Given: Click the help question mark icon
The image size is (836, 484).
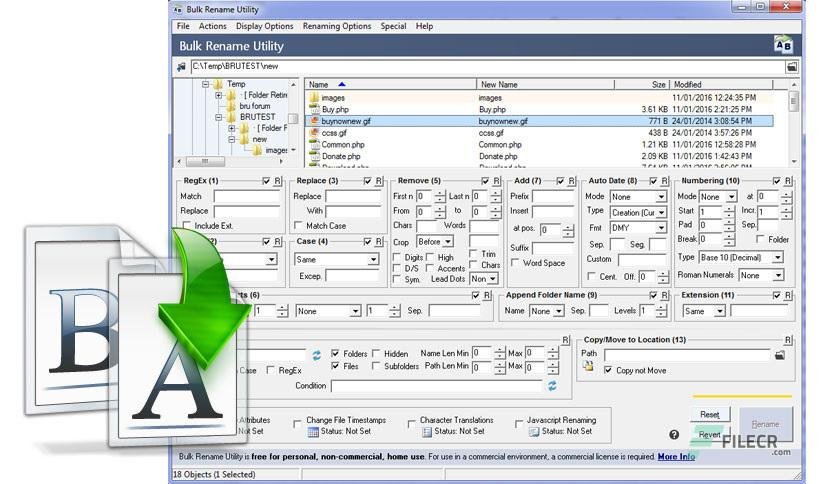Looking at the screenshot, I should click(x=674, y=434).
